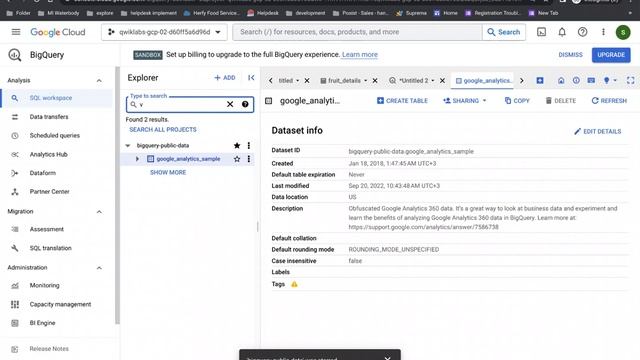This screenshot has height=360, width=640.
Task: Collapse the Analysis section
Action: tap(99, 81)
